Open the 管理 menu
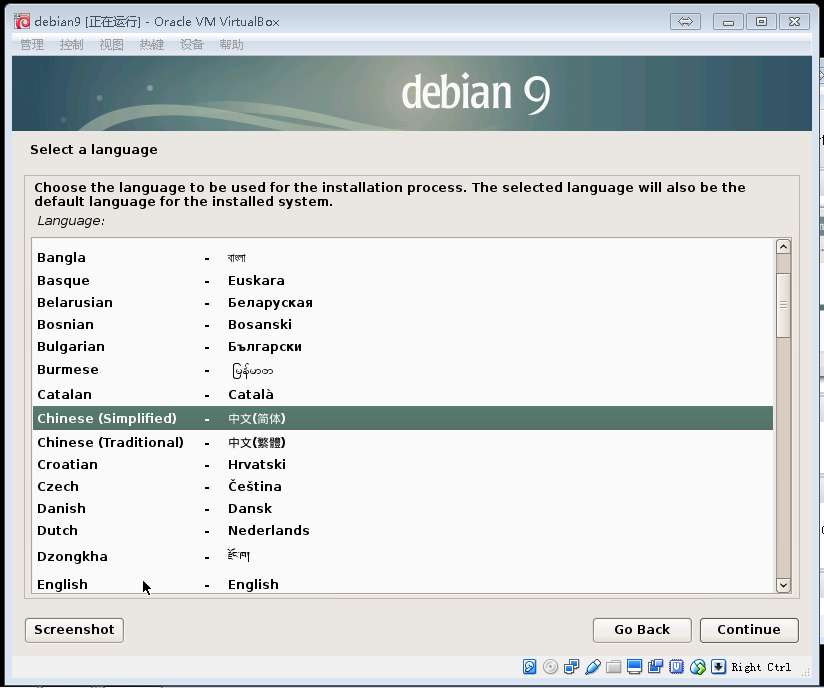The image size is (824, 688). click(x=32, y=45)
